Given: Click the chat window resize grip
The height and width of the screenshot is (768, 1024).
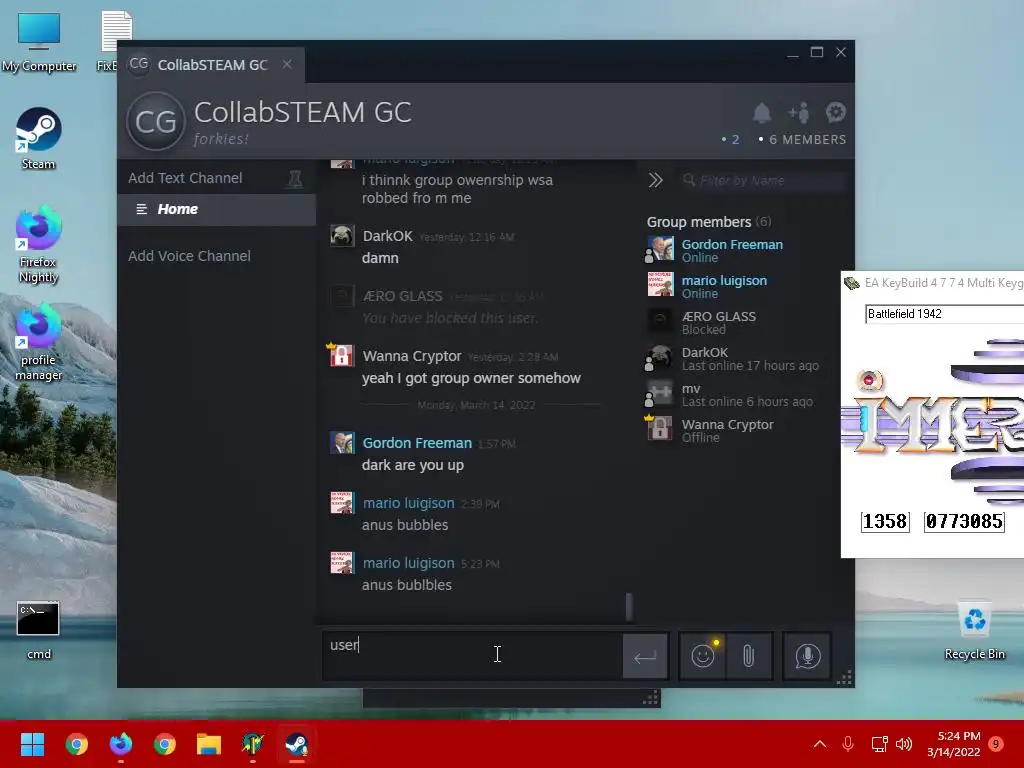Looking at the screenshot, I should [x=844, y=677].
